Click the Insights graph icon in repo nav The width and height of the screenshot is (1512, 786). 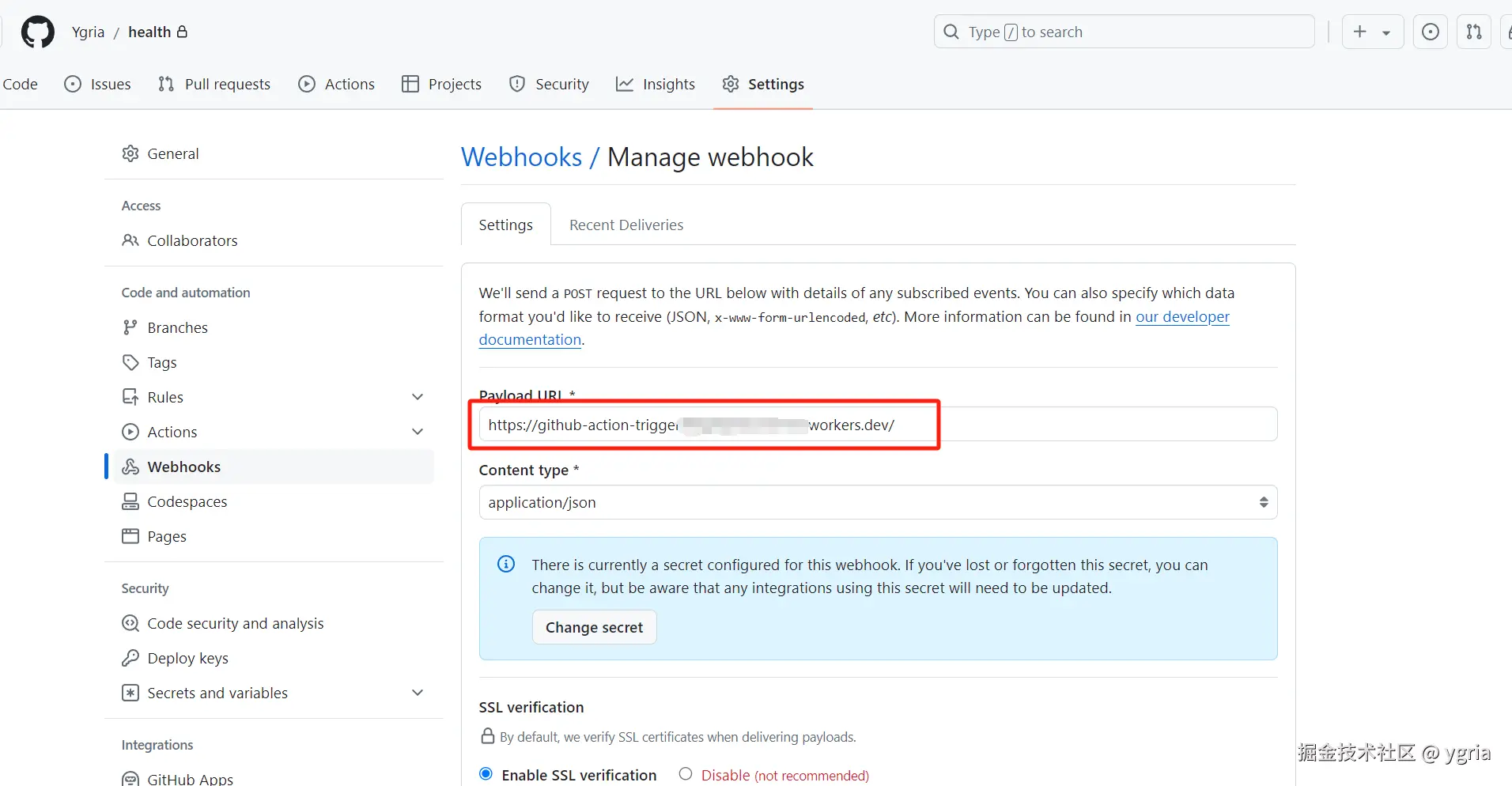tap(625, 84)
